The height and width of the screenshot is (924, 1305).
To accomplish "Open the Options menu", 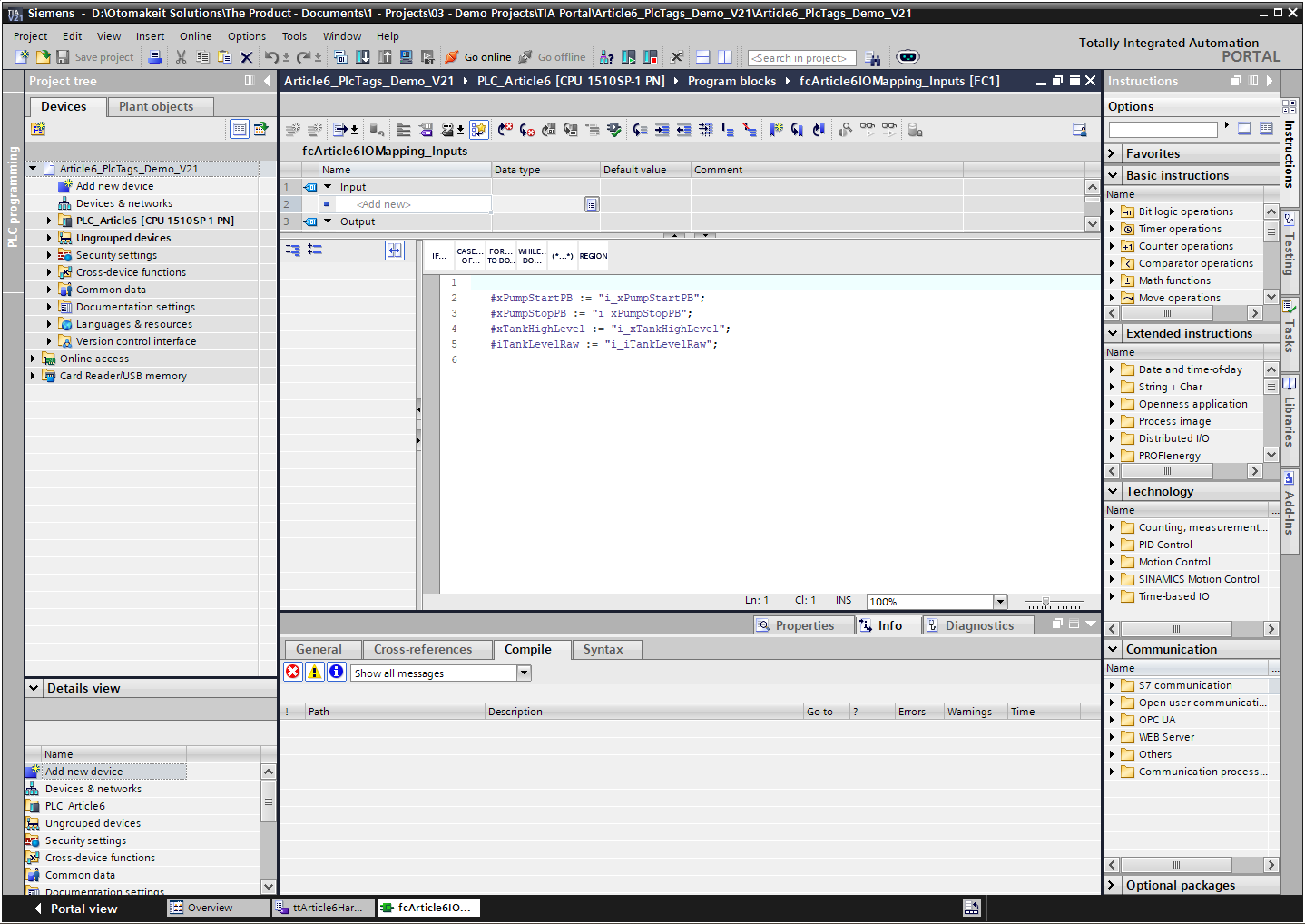I will pos(247,36).
